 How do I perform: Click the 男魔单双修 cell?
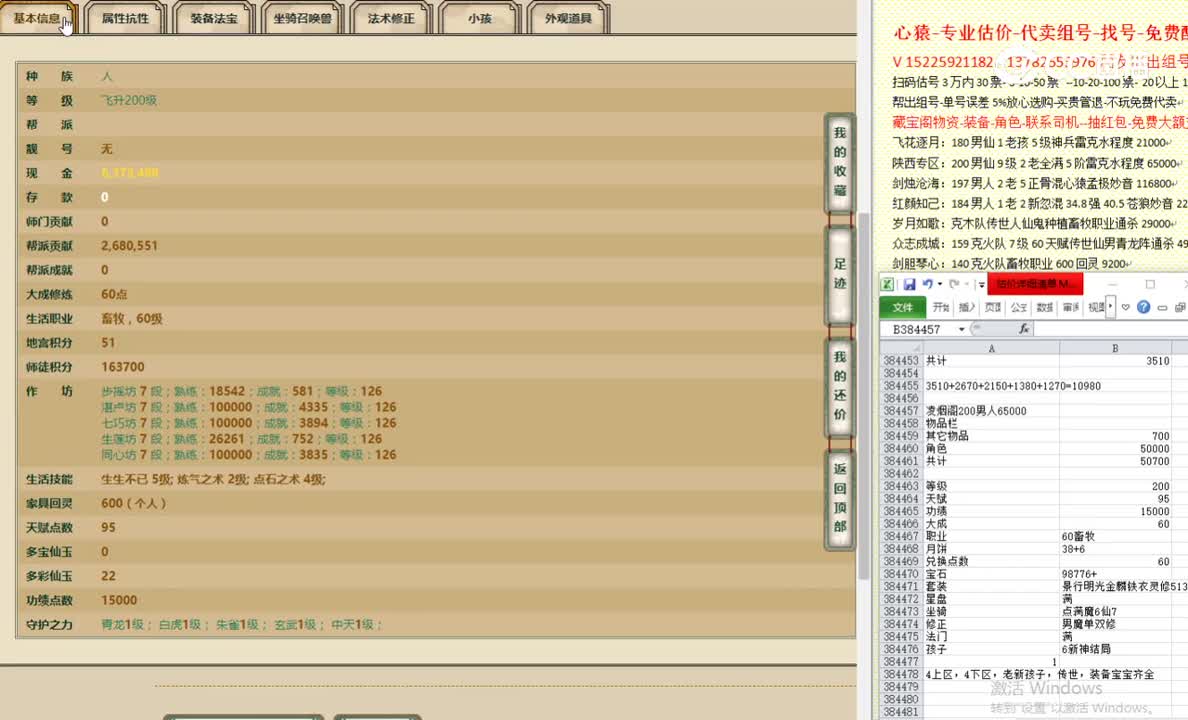(1115, 625)
